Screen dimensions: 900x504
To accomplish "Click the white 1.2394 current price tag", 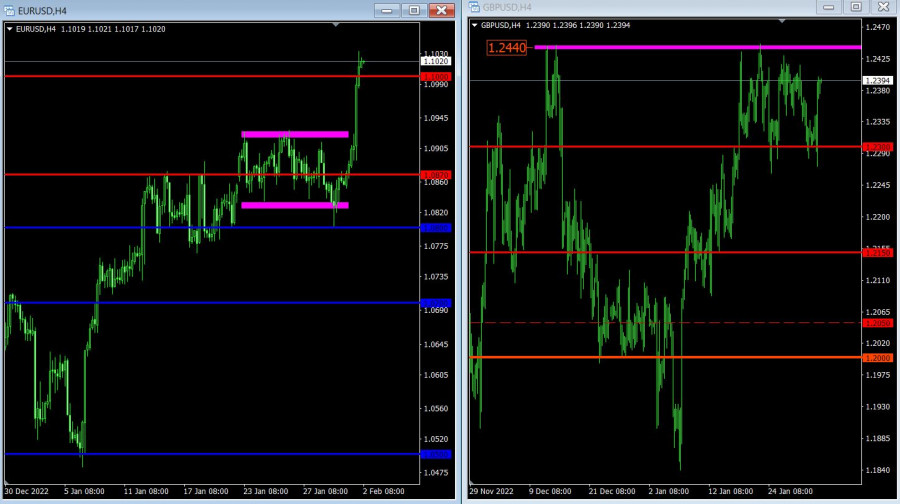I will 878,80.
